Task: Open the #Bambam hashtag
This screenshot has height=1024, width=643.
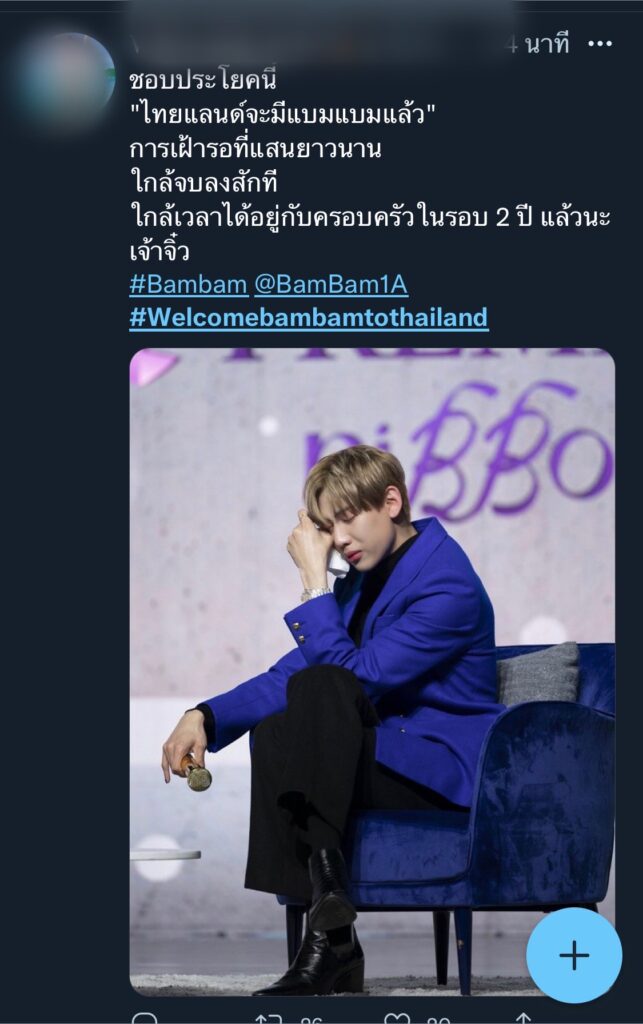Action: click(x=188, y=284)
